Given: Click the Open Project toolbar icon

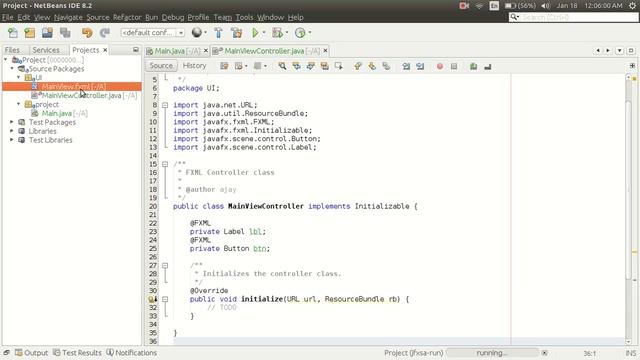Looking at the screenshot, I should tap(47, 33).
